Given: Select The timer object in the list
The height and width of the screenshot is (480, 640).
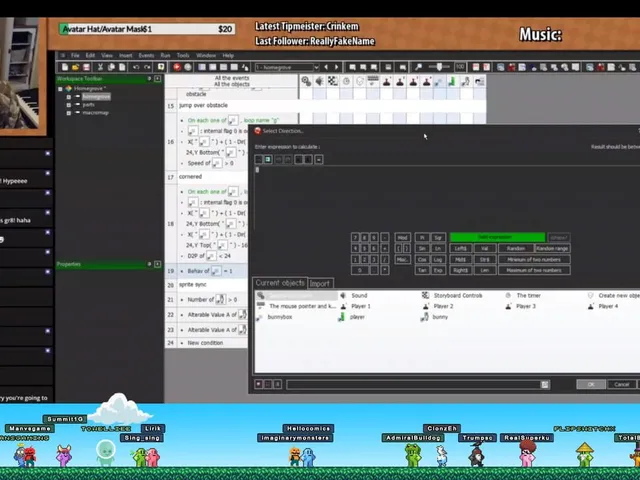Looking at the screenshot, I should click(523, 296).
